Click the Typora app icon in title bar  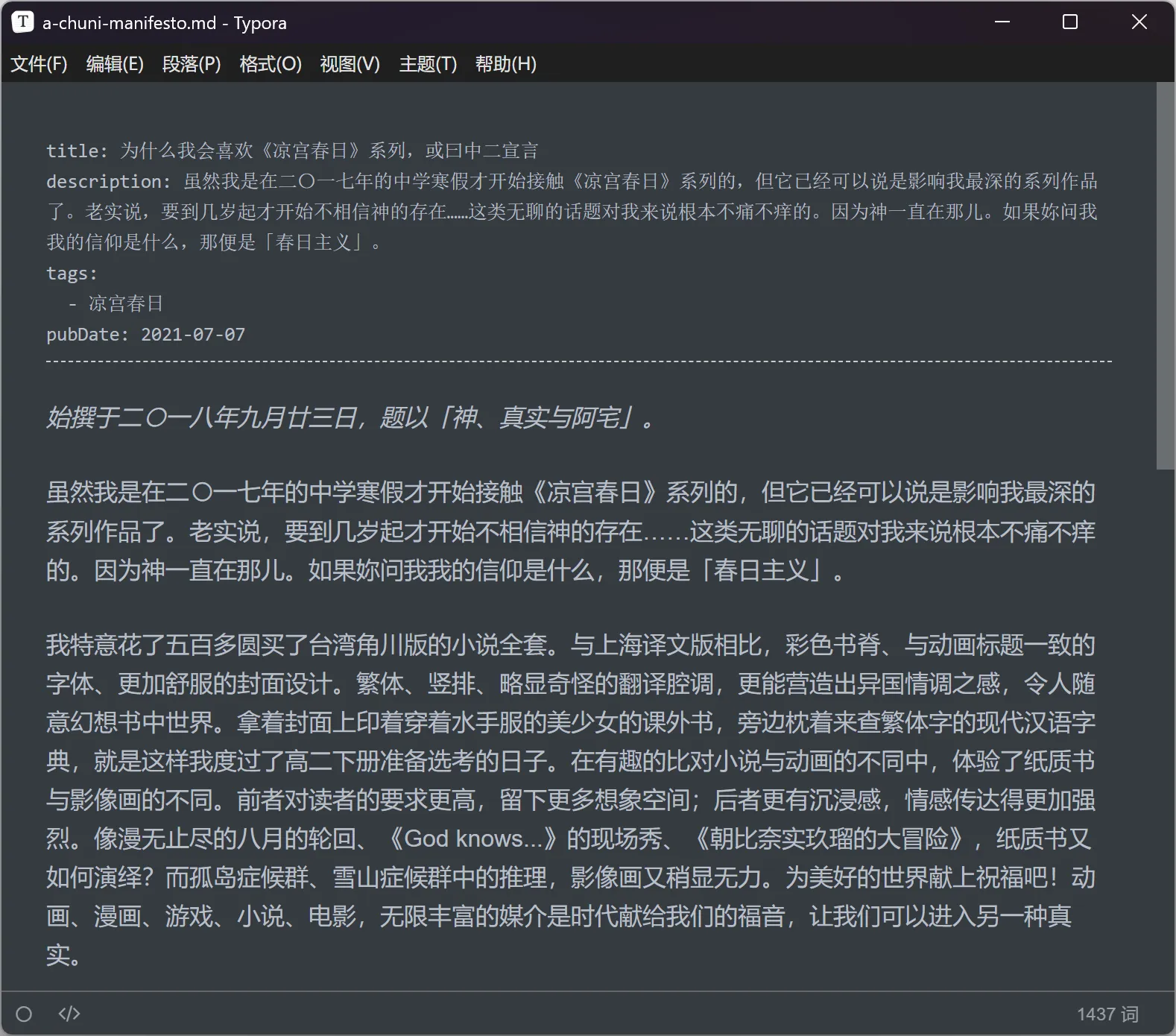[x=22, y=22]
